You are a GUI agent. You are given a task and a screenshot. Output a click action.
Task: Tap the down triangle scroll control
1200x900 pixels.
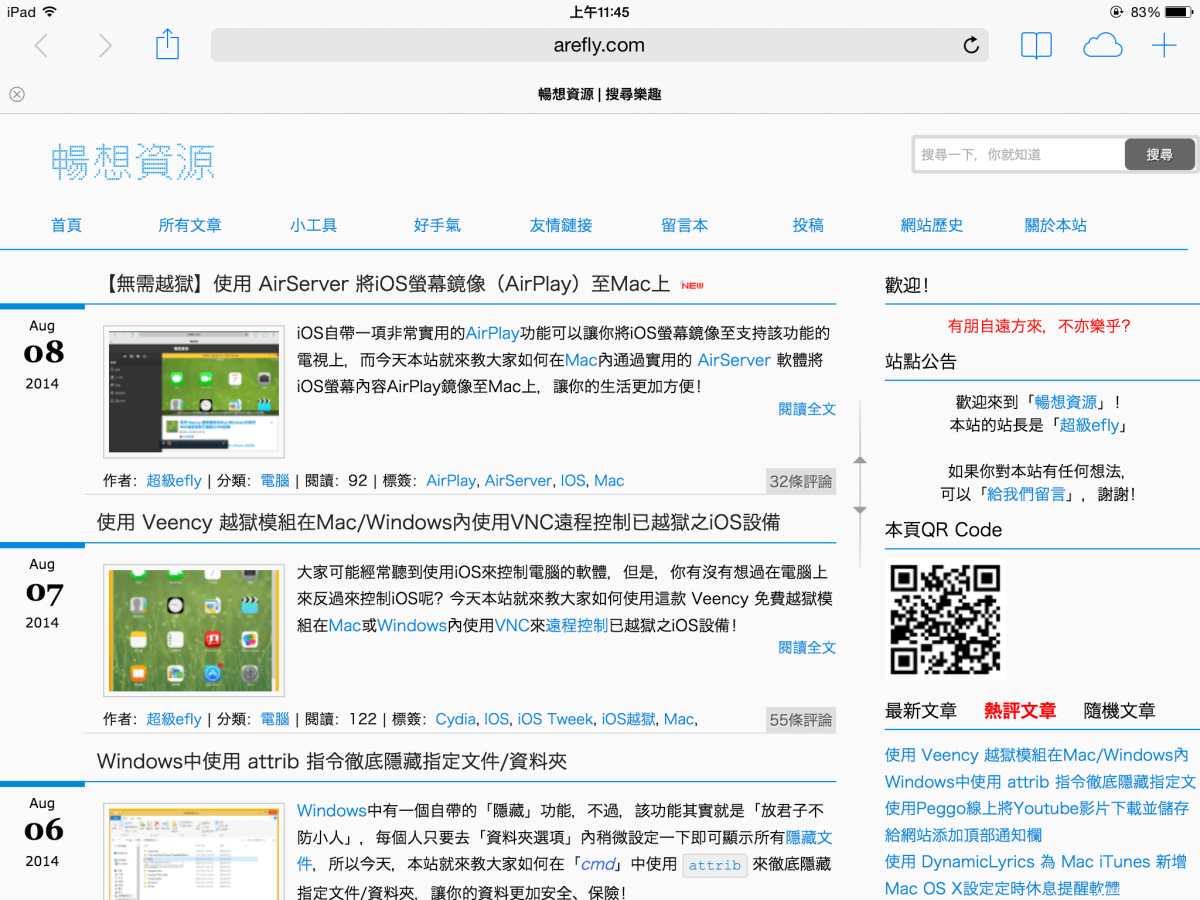(859, 509)
